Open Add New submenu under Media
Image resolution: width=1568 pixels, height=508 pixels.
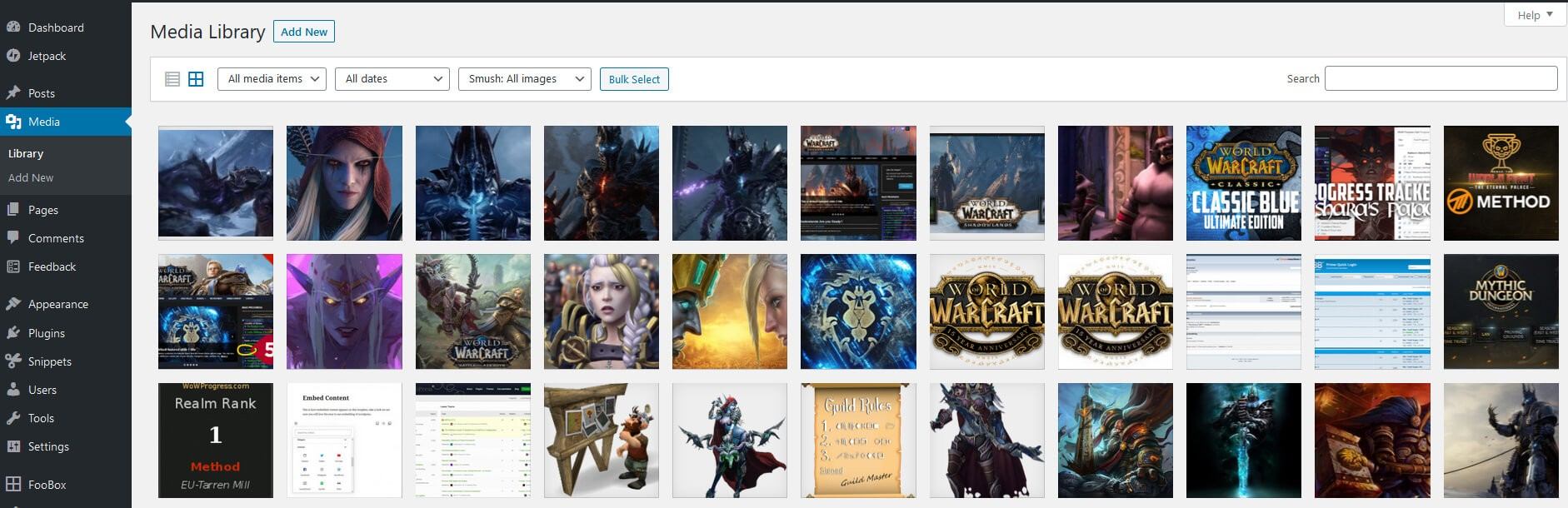(31, 177)
